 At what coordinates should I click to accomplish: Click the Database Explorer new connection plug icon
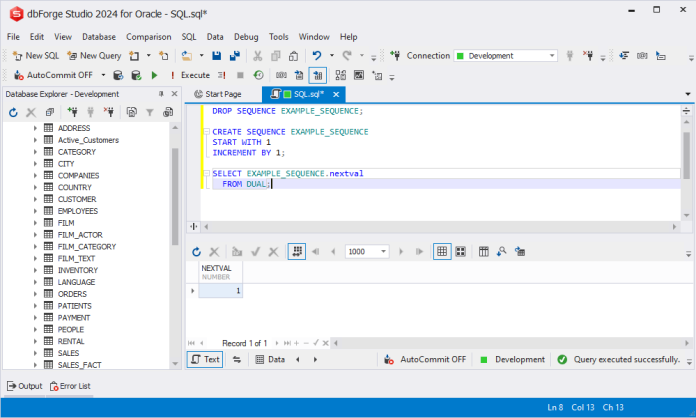click(x=72, y=113)
